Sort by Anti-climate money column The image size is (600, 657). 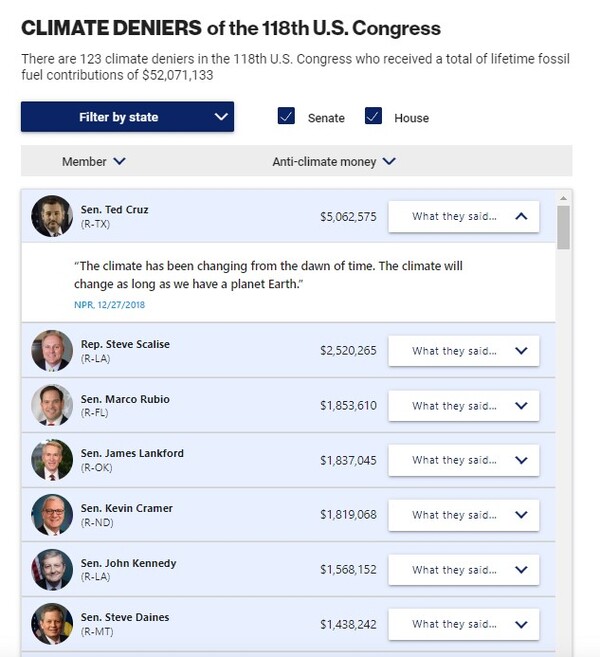(334, 161)
